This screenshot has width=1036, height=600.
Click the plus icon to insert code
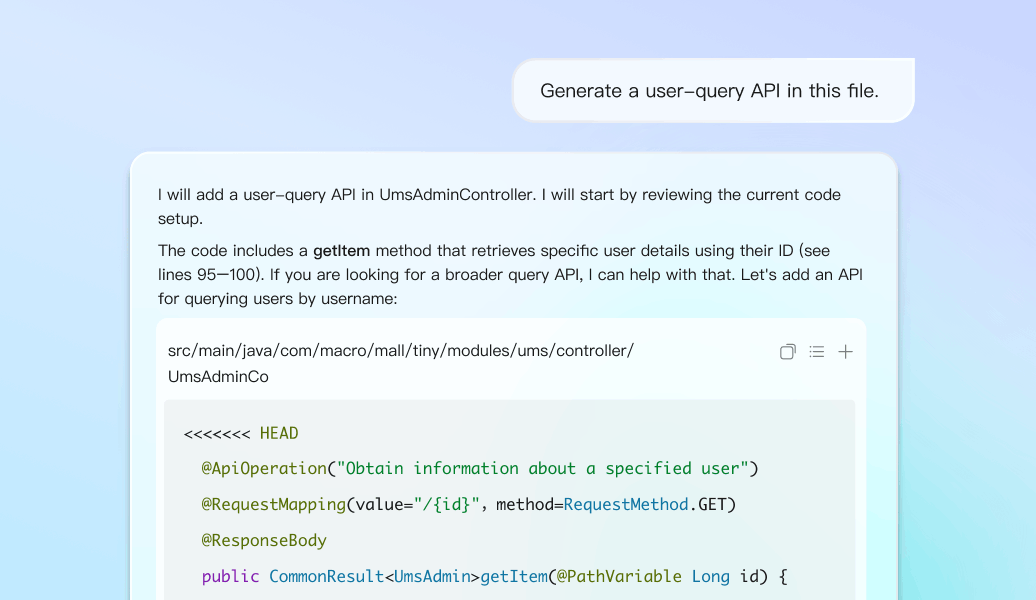tap(845, 352)
